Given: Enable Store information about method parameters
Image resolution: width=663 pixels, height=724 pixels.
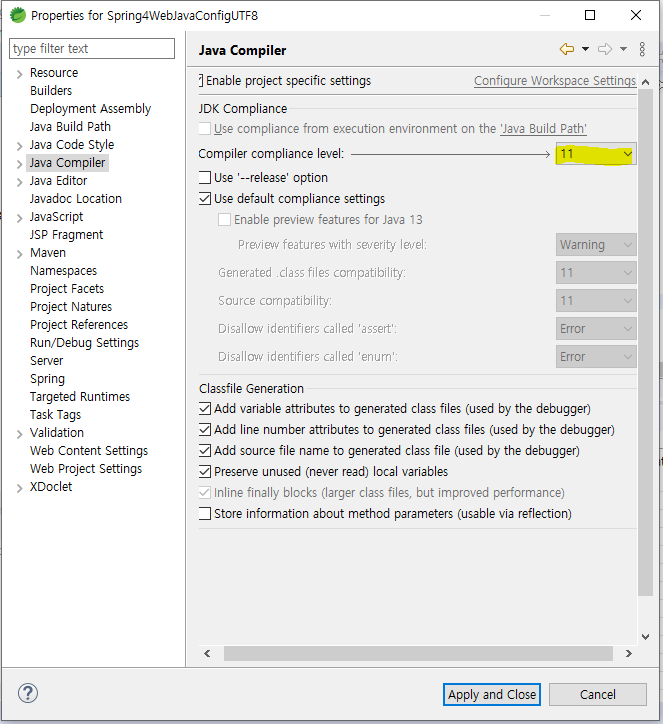Looking at the screenshot, I should pos(205,513).
